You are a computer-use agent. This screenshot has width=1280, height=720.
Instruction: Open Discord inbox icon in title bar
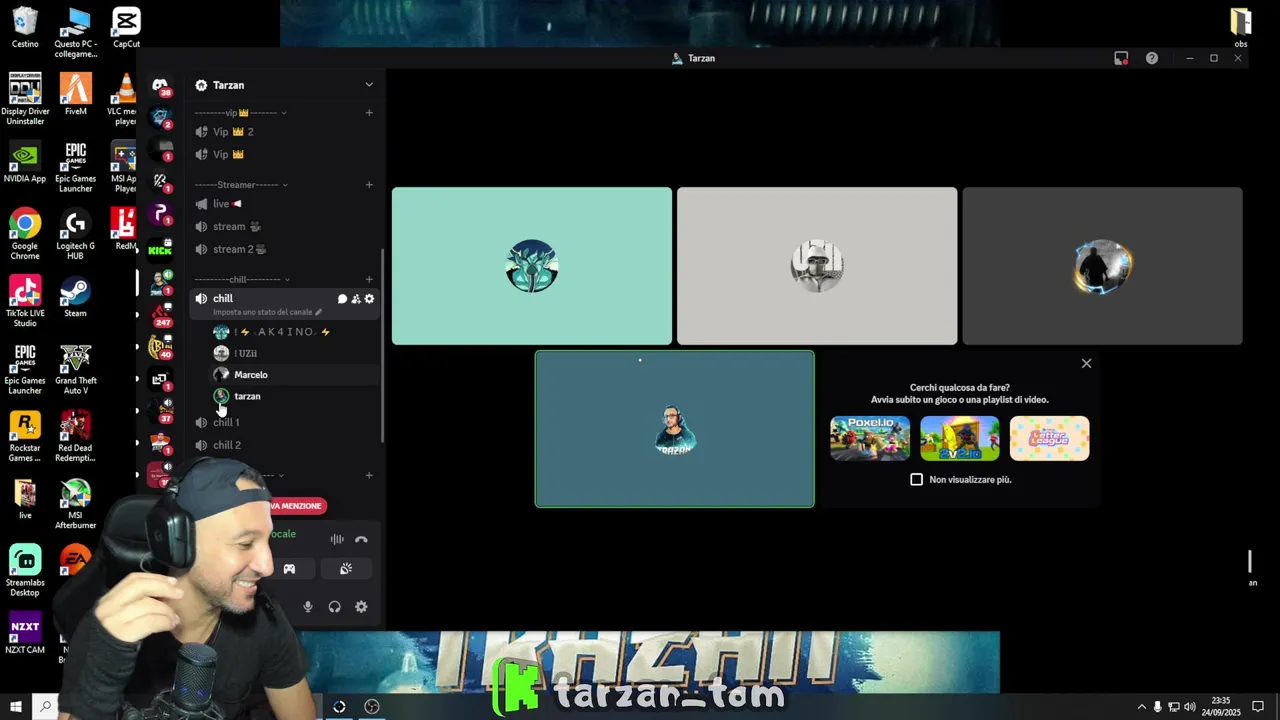click(x=1121, y=58)
